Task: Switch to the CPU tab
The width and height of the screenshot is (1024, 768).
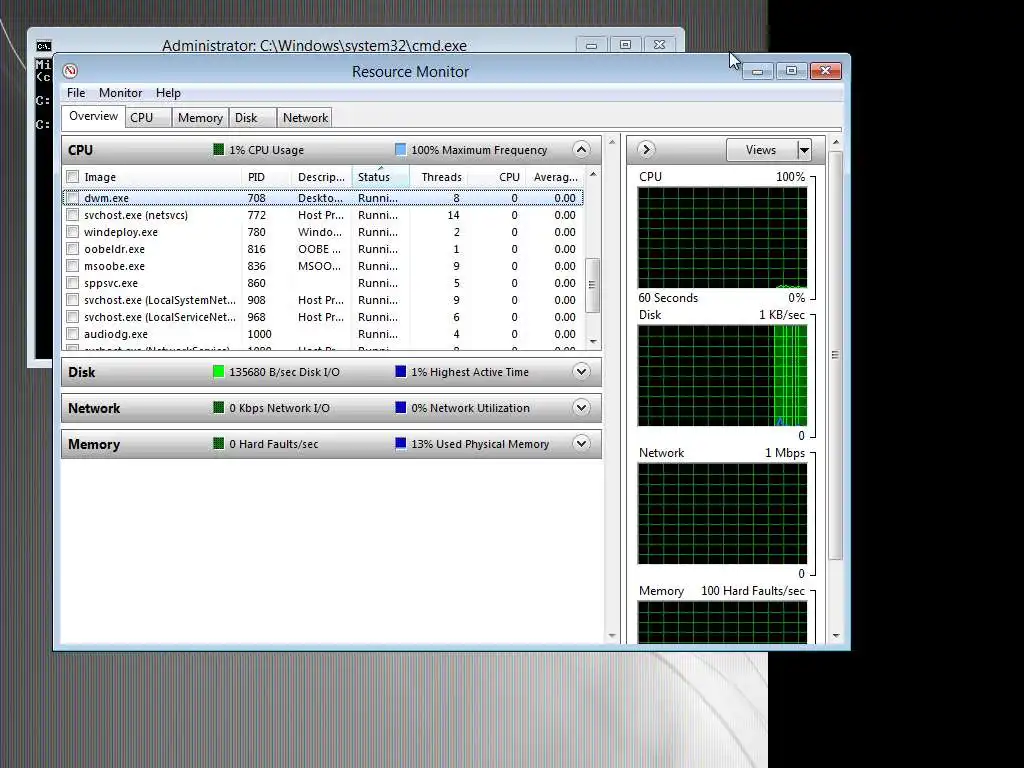Action: (148, 118)
